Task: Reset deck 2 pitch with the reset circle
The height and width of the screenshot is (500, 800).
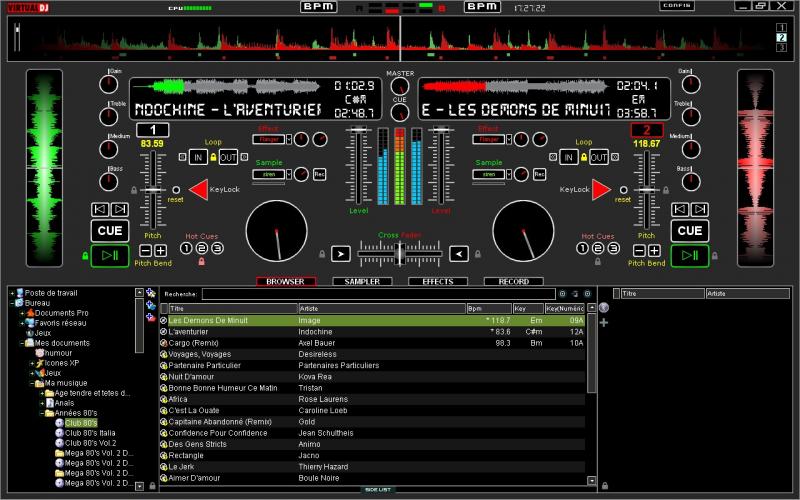Action: coord(623,190)
